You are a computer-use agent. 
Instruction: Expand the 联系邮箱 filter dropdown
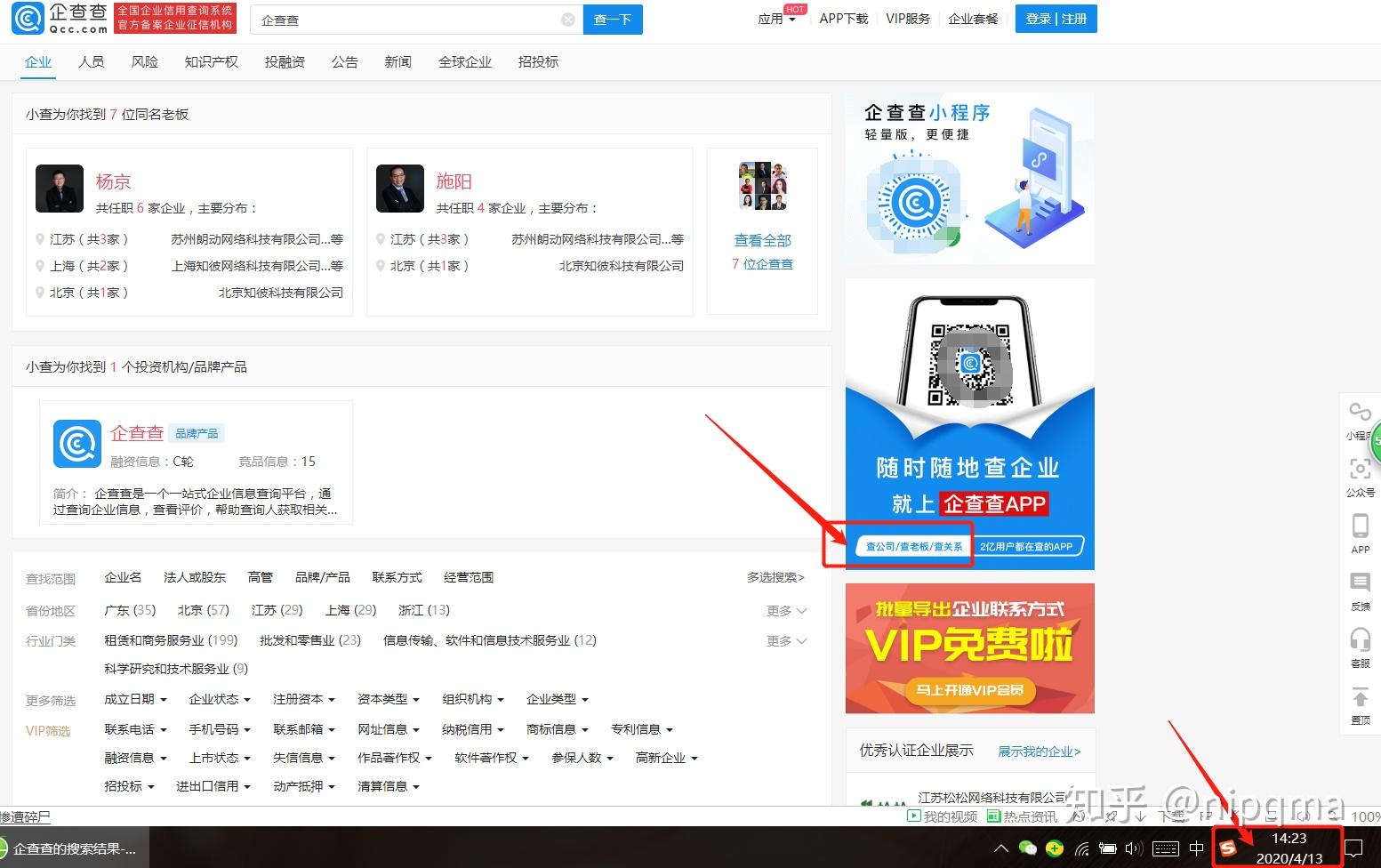[304, 729]
